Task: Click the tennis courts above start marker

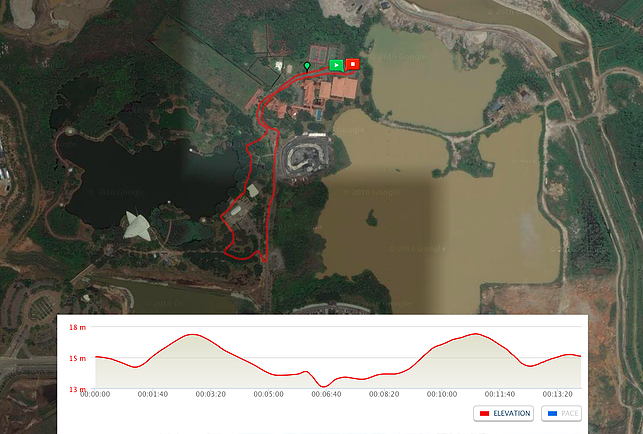Action: tap(324, 53)
